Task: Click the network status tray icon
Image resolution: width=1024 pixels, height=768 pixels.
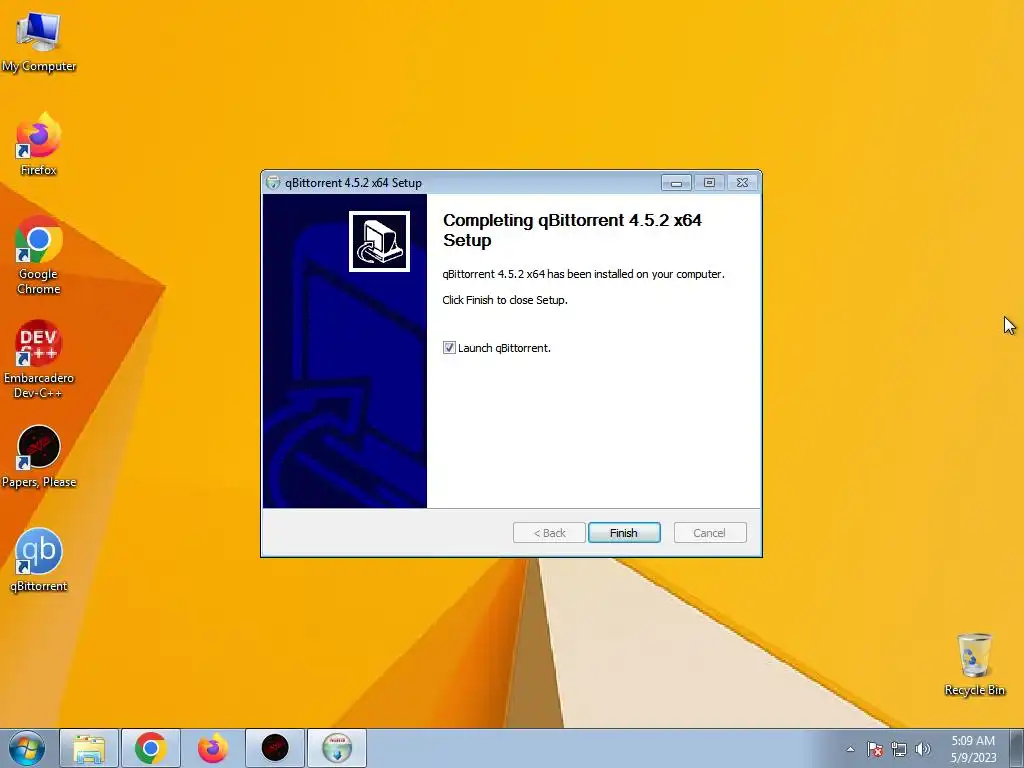Action: 899,749
